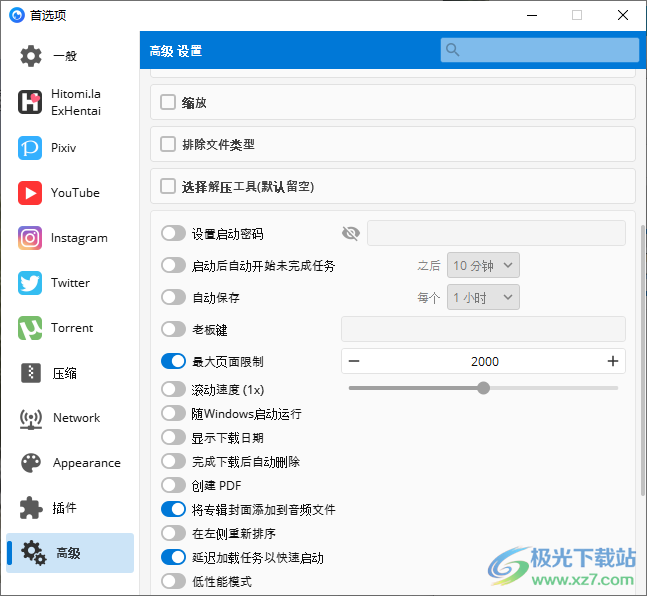Select the YouTube play icon in sidebar
This screenshot has width=647, height=596.
(x=30, y=193)
